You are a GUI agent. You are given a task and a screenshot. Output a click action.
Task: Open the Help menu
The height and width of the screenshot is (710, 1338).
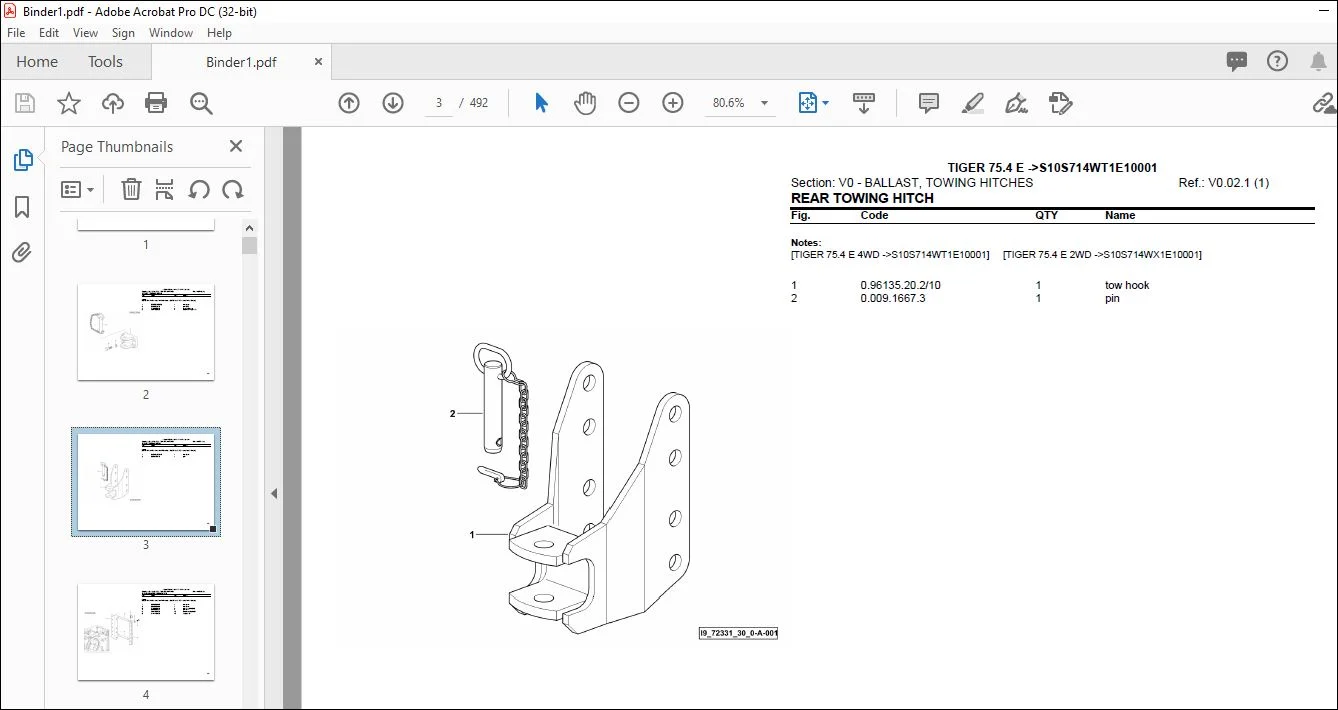click(x=218, y=33)
